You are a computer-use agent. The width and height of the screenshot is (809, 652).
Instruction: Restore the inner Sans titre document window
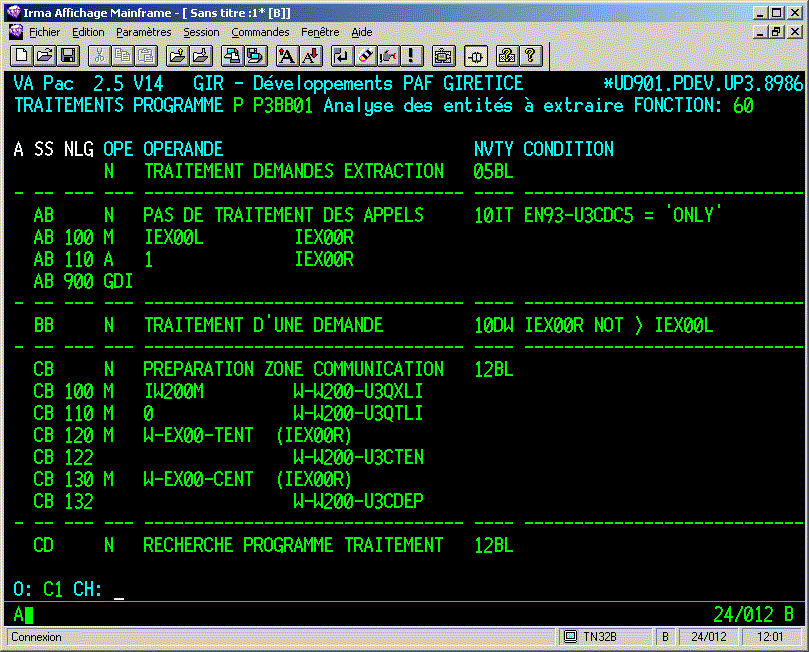pos(776,32)
